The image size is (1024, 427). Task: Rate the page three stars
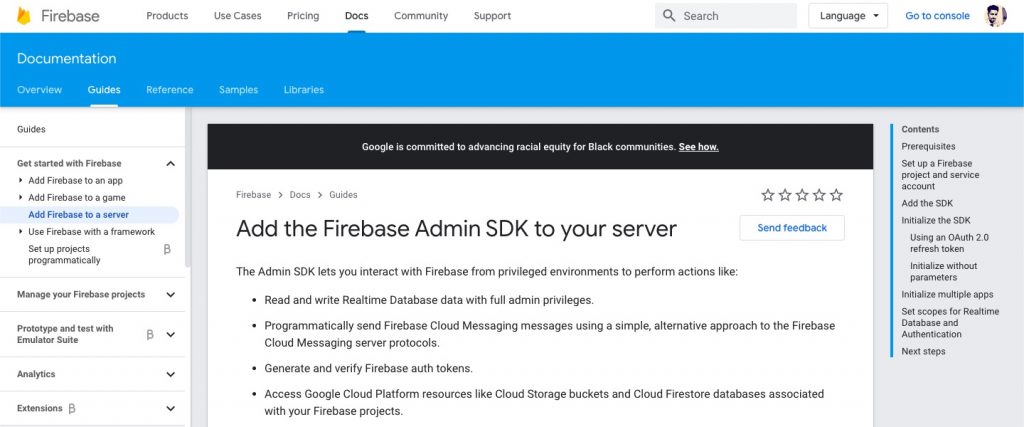[802, 195]
